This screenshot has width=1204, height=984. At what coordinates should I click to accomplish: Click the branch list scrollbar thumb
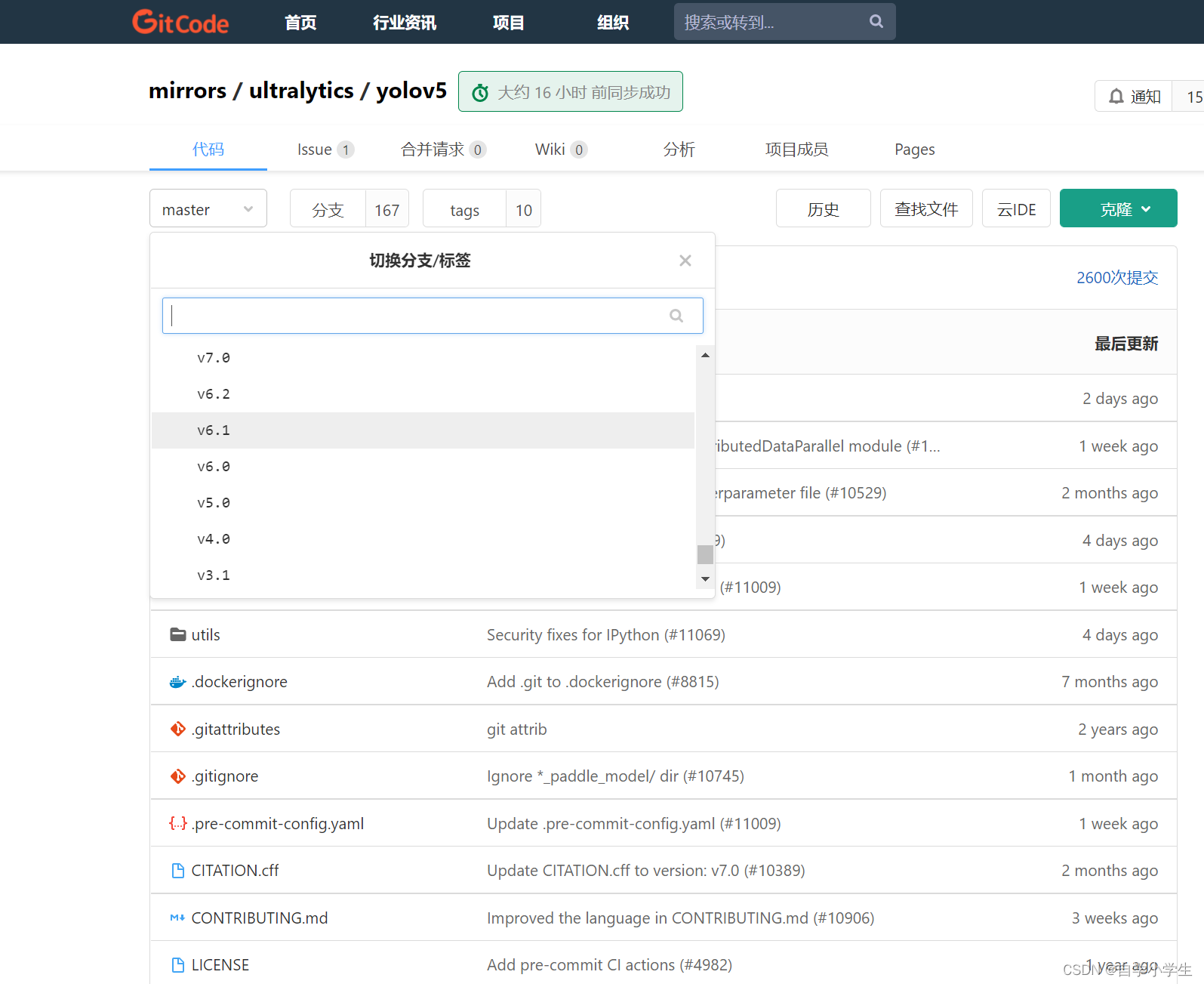point(705,554)
